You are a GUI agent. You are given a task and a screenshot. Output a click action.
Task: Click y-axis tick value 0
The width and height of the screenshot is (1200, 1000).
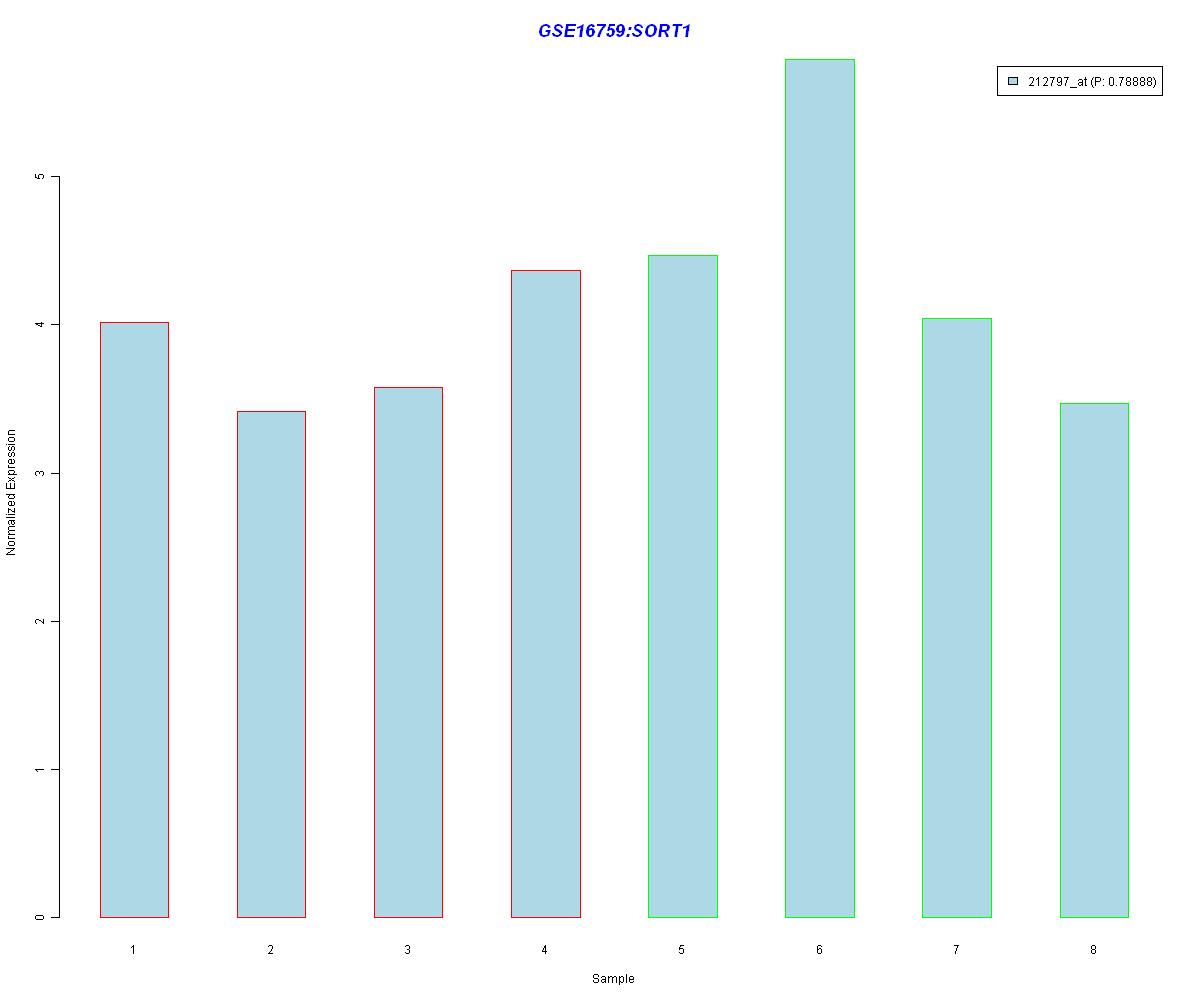pos(41,917)
